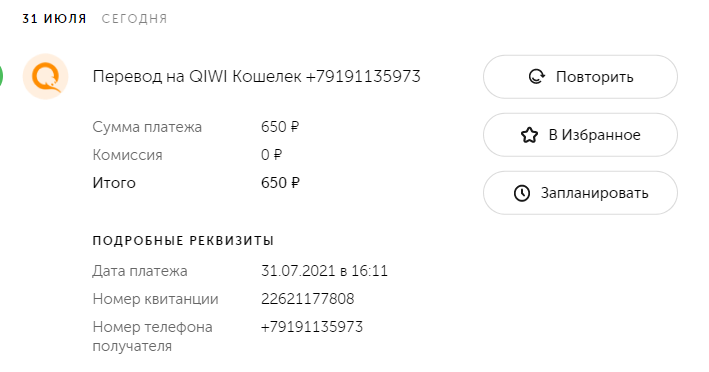Click the 31 ИЮЛЯ date header
The height and width of the screenshot is (372, 709).
(x=54, y=19)
